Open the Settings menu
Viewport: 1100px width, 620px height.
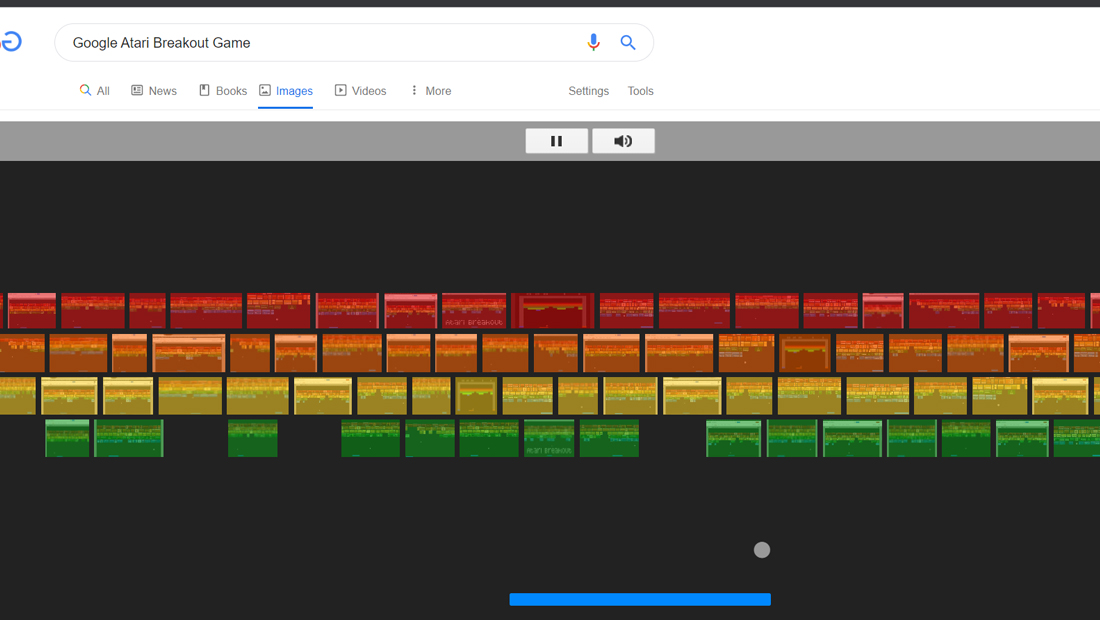coord(589,91)
